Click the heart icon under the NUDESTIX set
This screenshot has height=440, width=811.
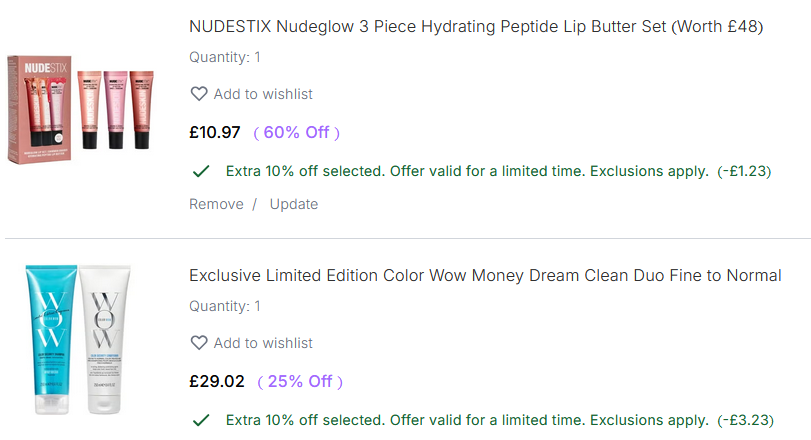199,94
